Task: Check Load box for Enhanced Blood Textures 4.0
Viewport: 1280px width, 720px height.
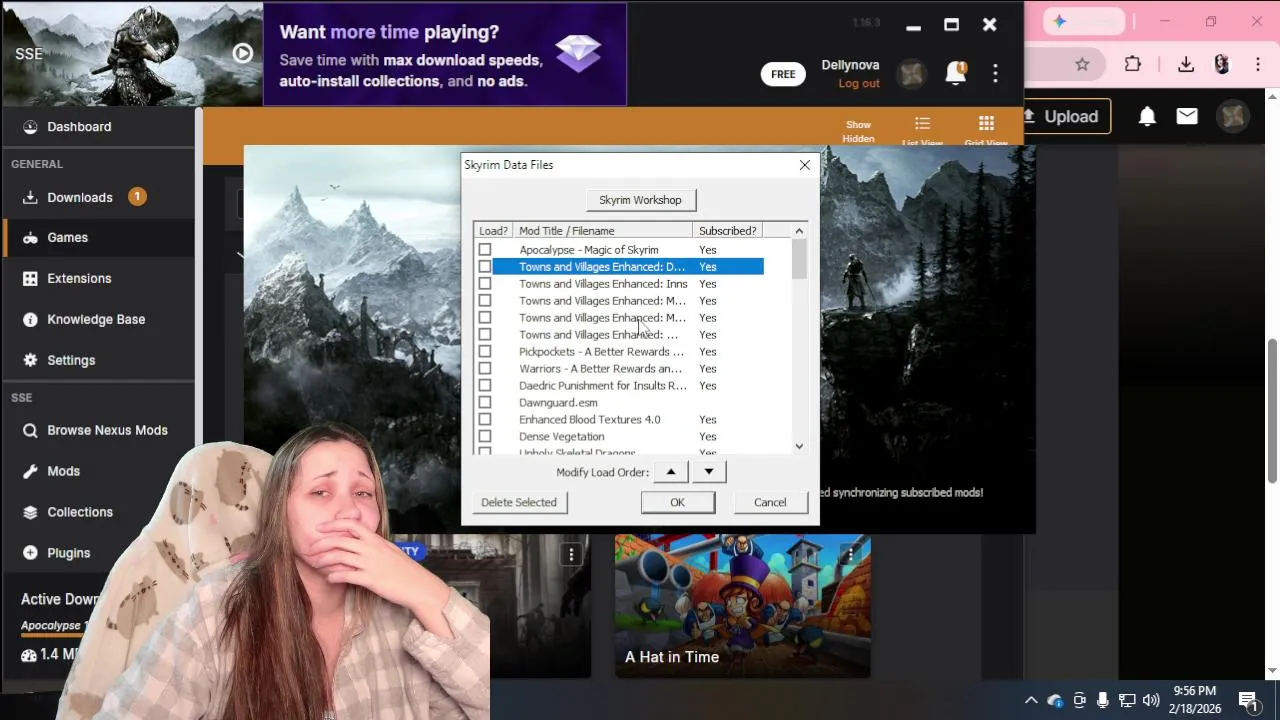Action: tap(485, 420)
